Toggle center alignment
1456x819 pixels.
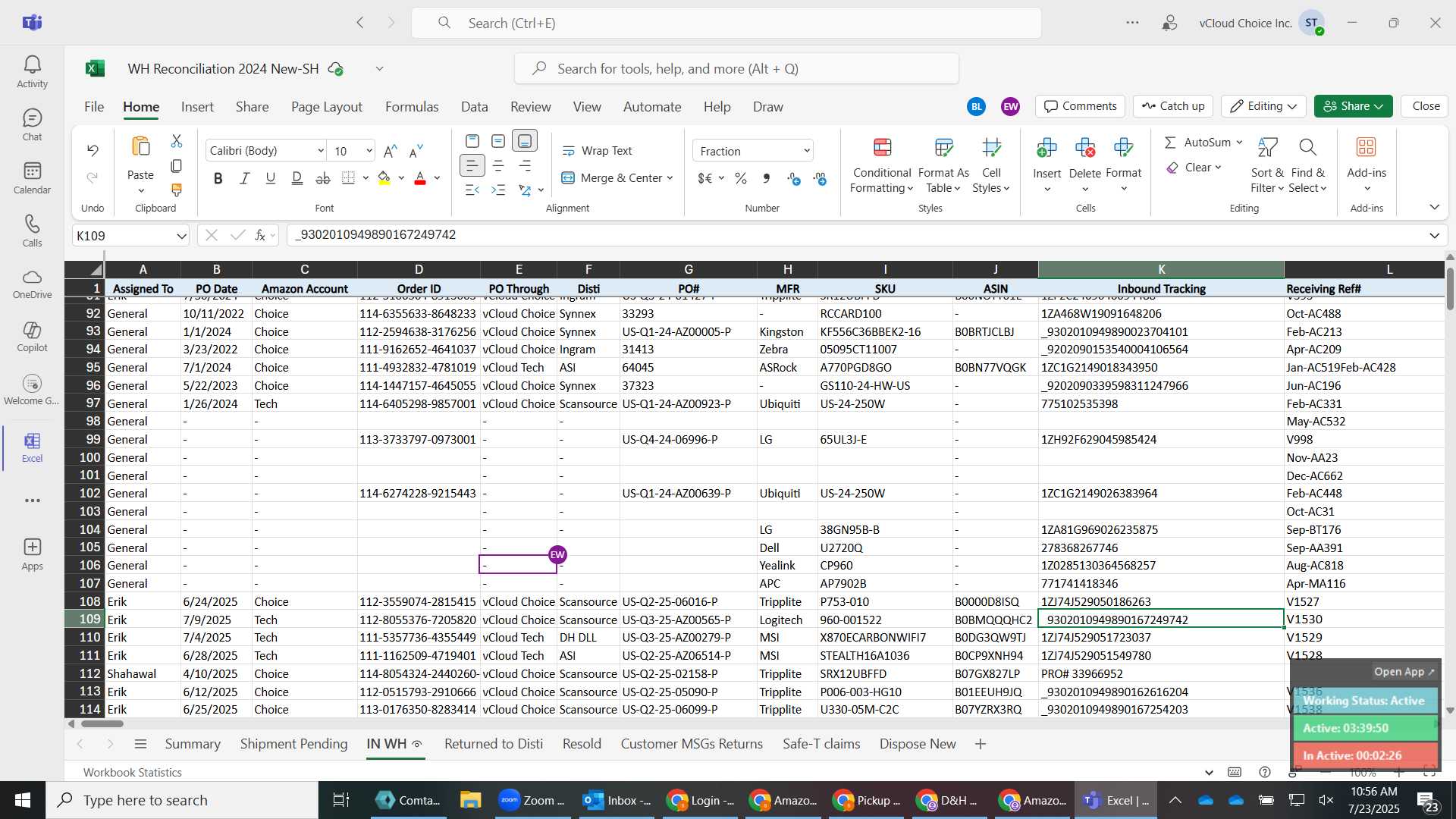coord(498,165)
